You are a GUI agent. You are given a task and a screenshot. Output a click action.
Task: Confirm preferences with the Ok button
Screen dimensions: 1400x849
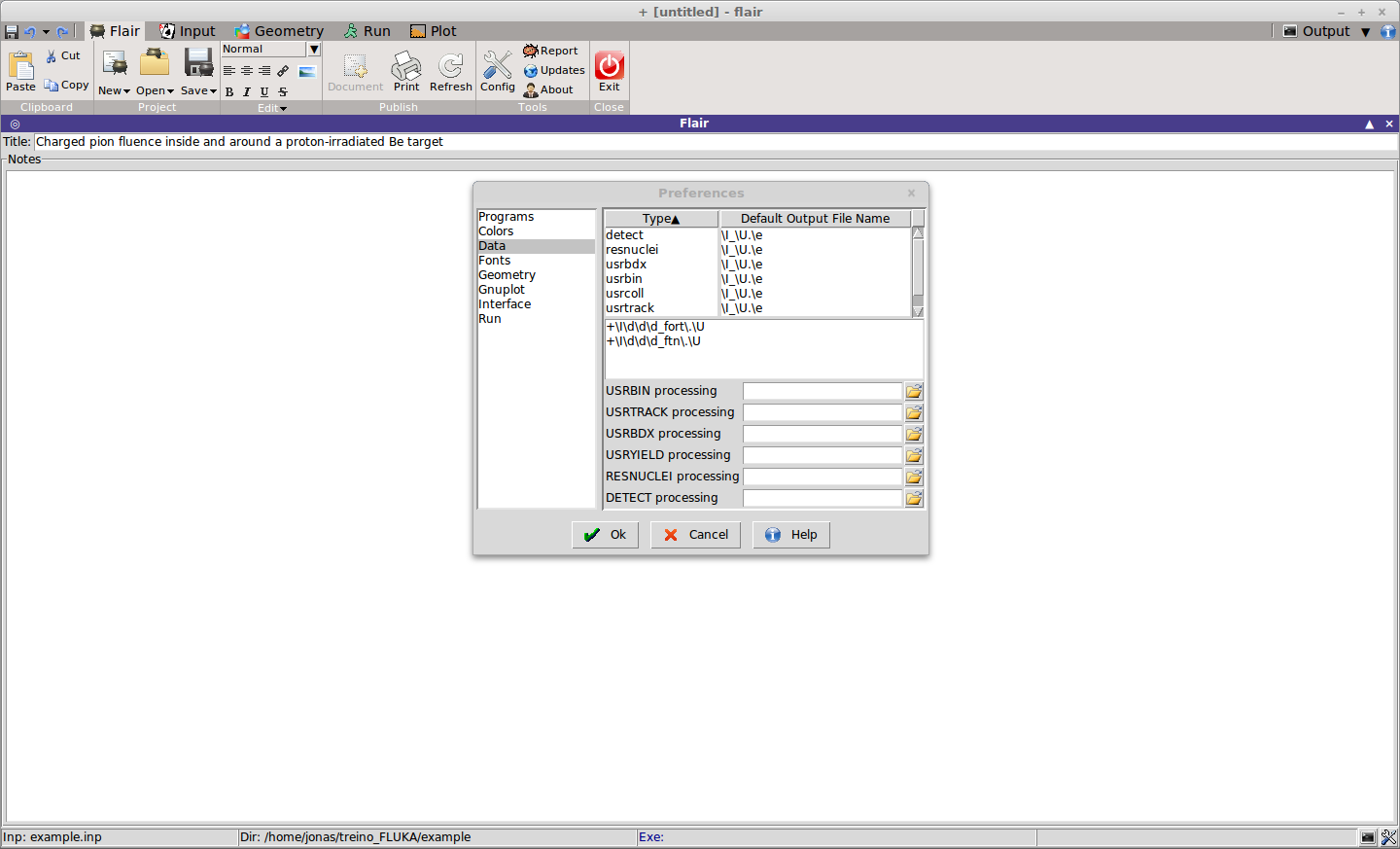(605, 535)
